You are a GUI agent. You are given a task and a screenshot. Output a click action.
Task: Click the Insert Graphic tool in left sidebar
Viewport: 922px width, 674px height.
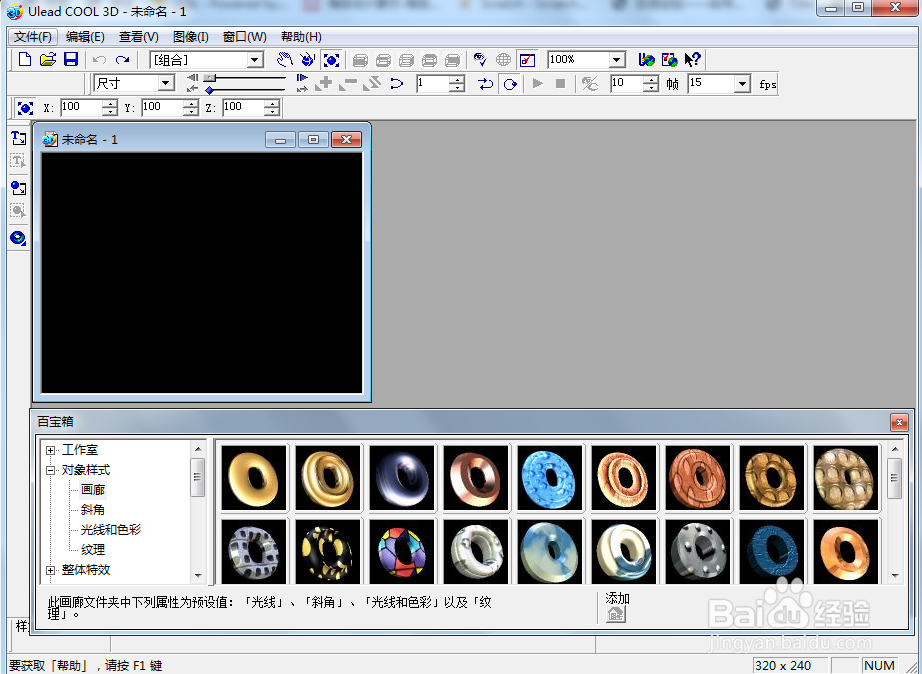tap(18, 188)
